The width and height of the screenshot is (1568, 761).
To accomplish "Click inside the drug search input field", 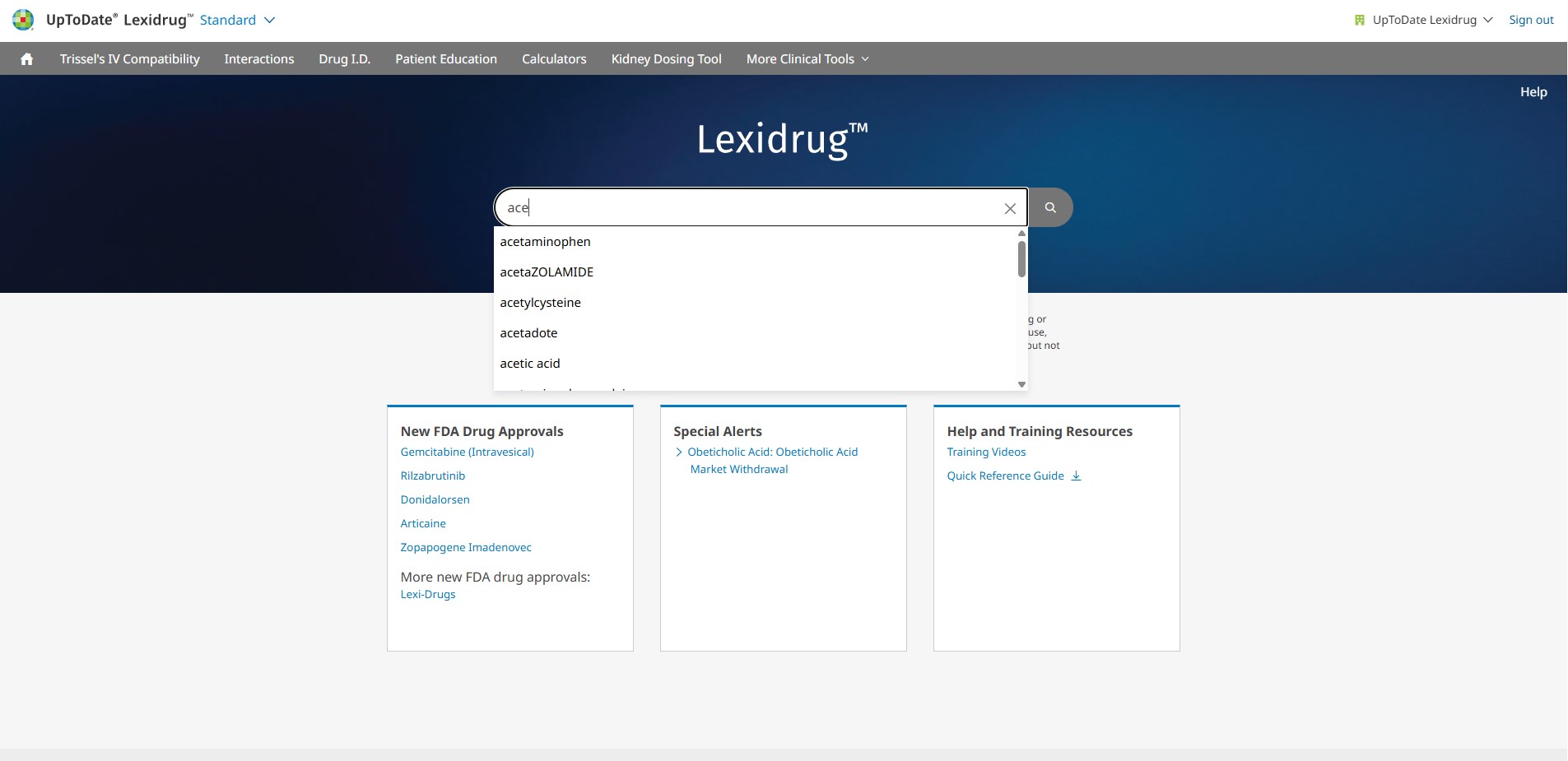I will point(741,207).
